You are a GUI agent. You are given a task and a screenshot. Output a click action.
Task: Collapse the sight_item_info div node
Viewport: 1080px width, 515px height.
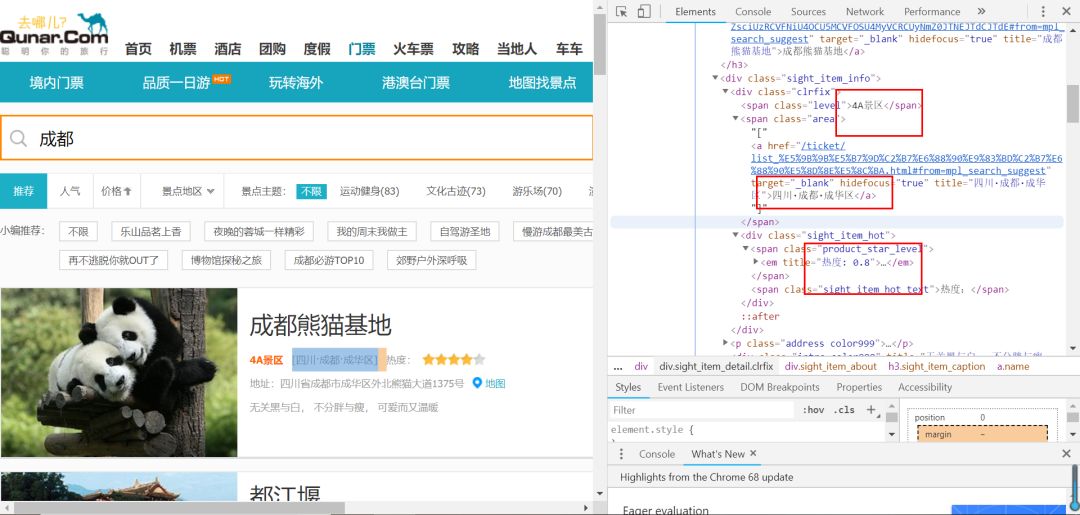716,78
